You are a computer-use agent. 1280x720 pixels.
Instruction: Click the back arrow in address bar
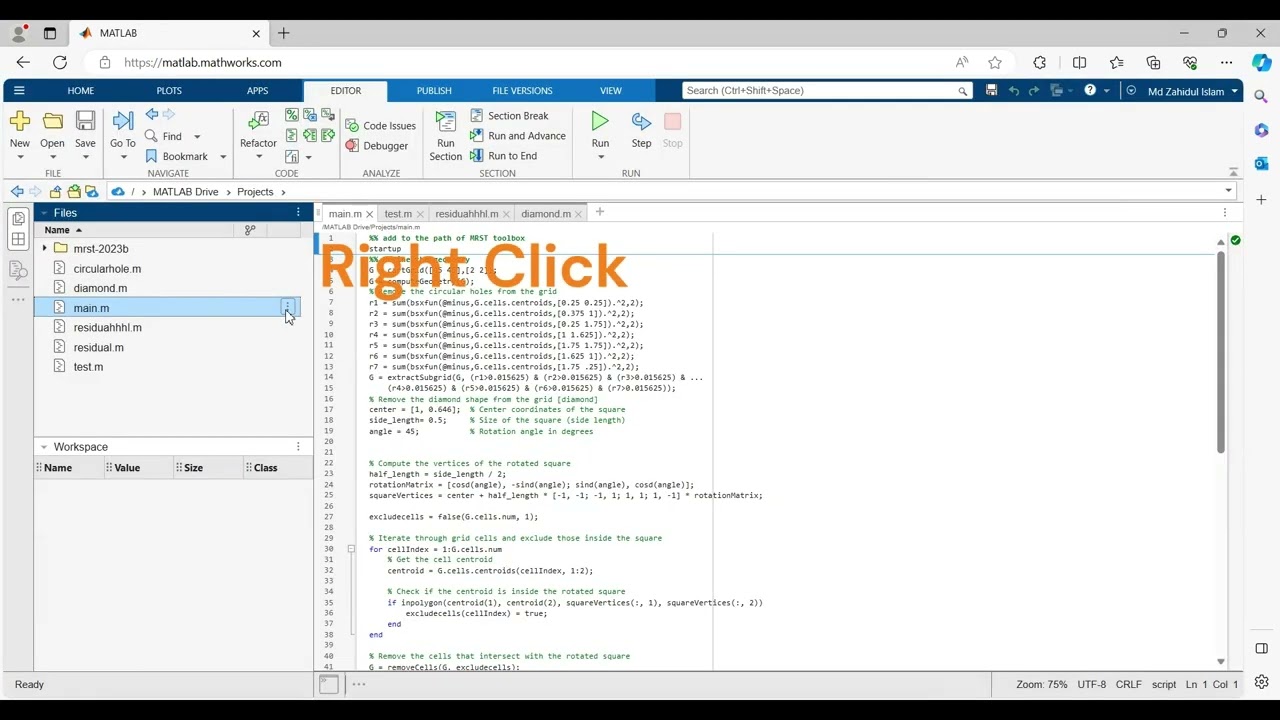click(17, 192)
